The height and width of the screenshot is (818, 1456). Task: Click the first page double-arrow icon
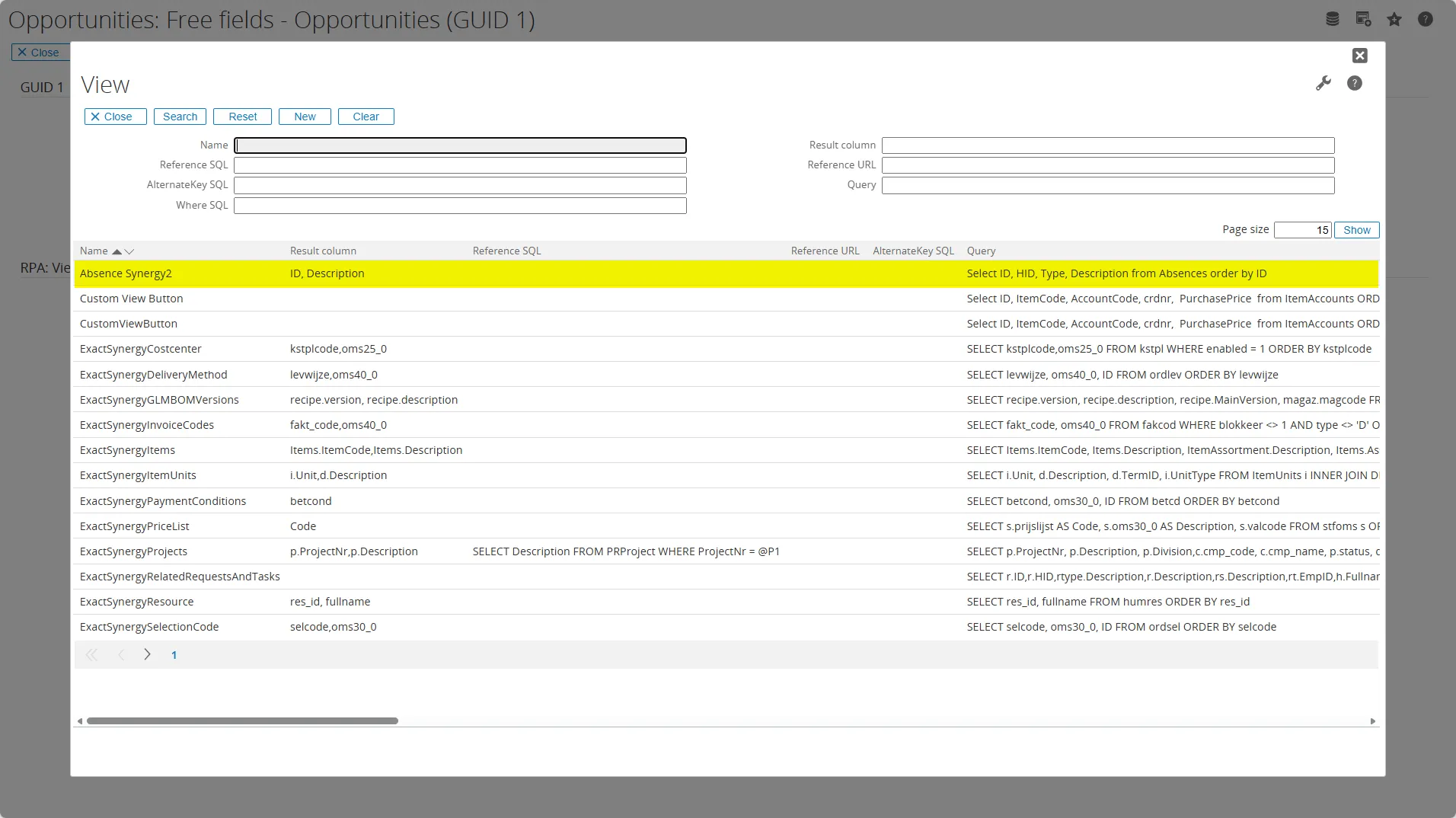pyautogui.click(x=91, y=655)
